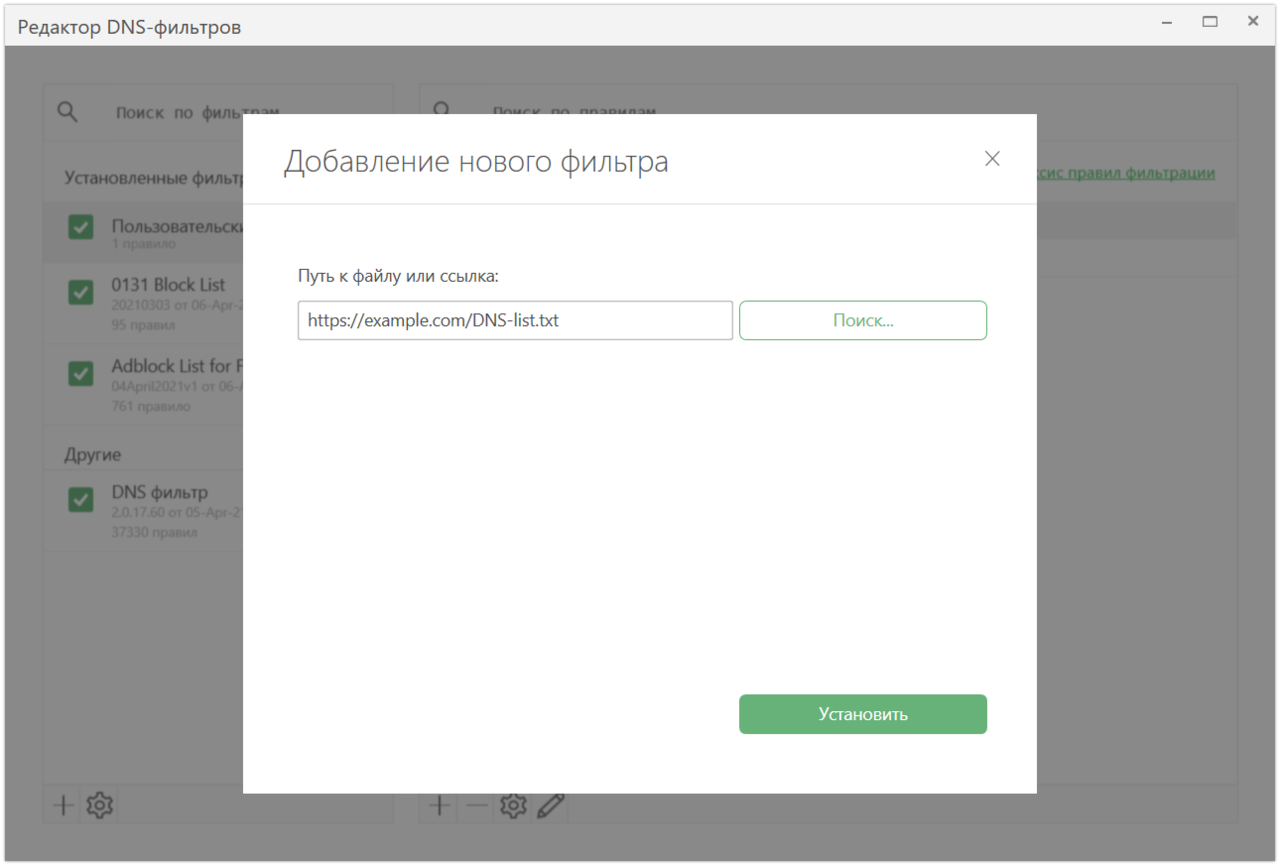1280x866 pixels.
Task: Toggle the Adblock List checkbox
Action: tap(81, 373)
